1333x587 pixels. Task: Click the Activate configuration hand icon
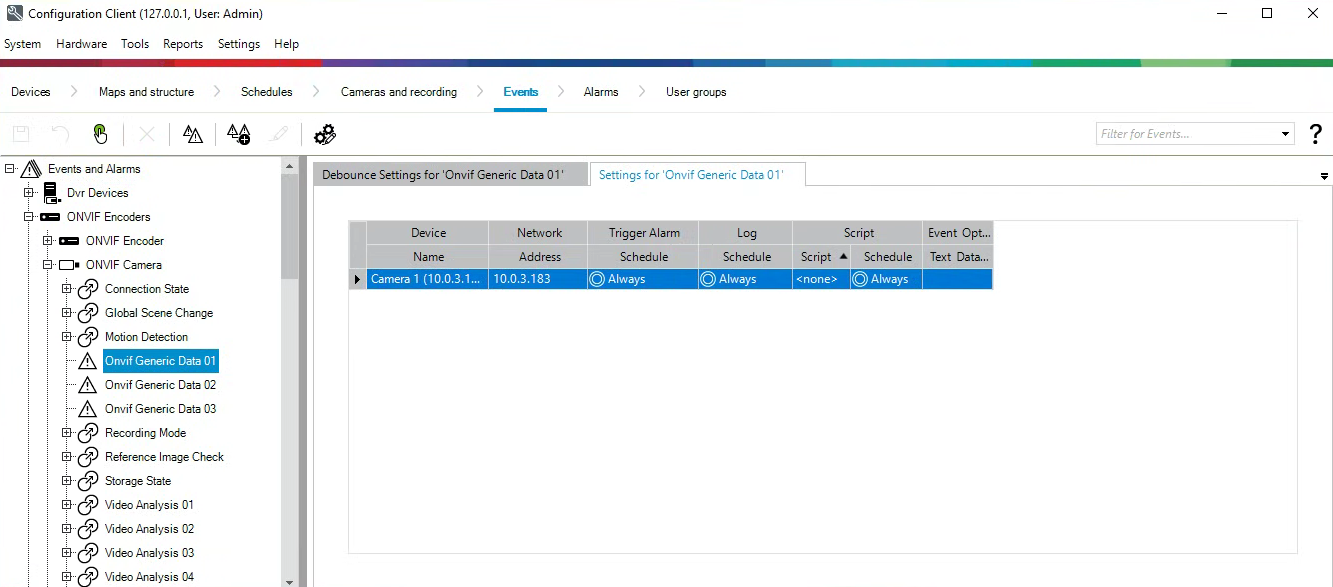pos(100,134)
